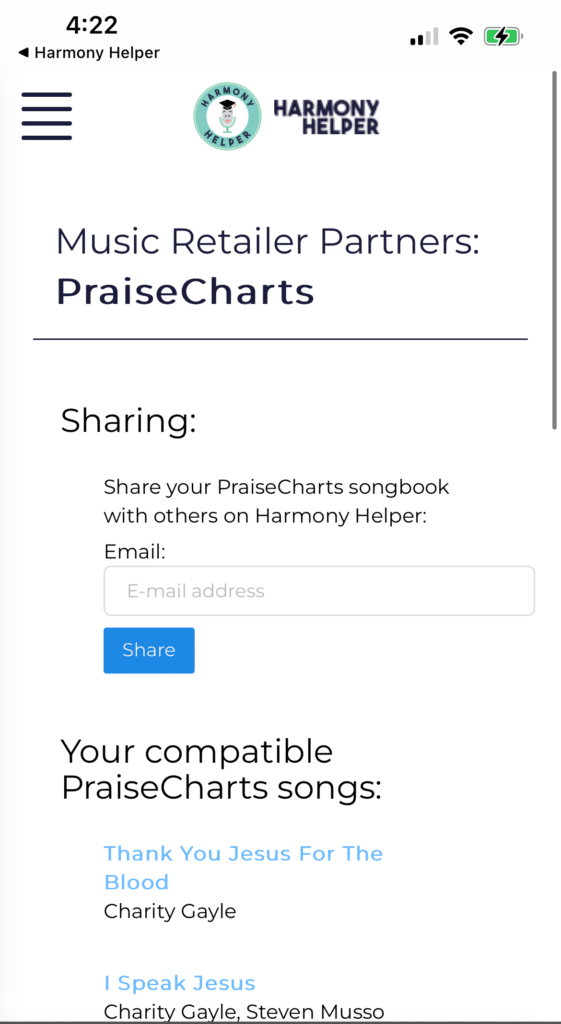
Task: Tap the Wi-Fi status icon
Action: (x=461, y=37)
